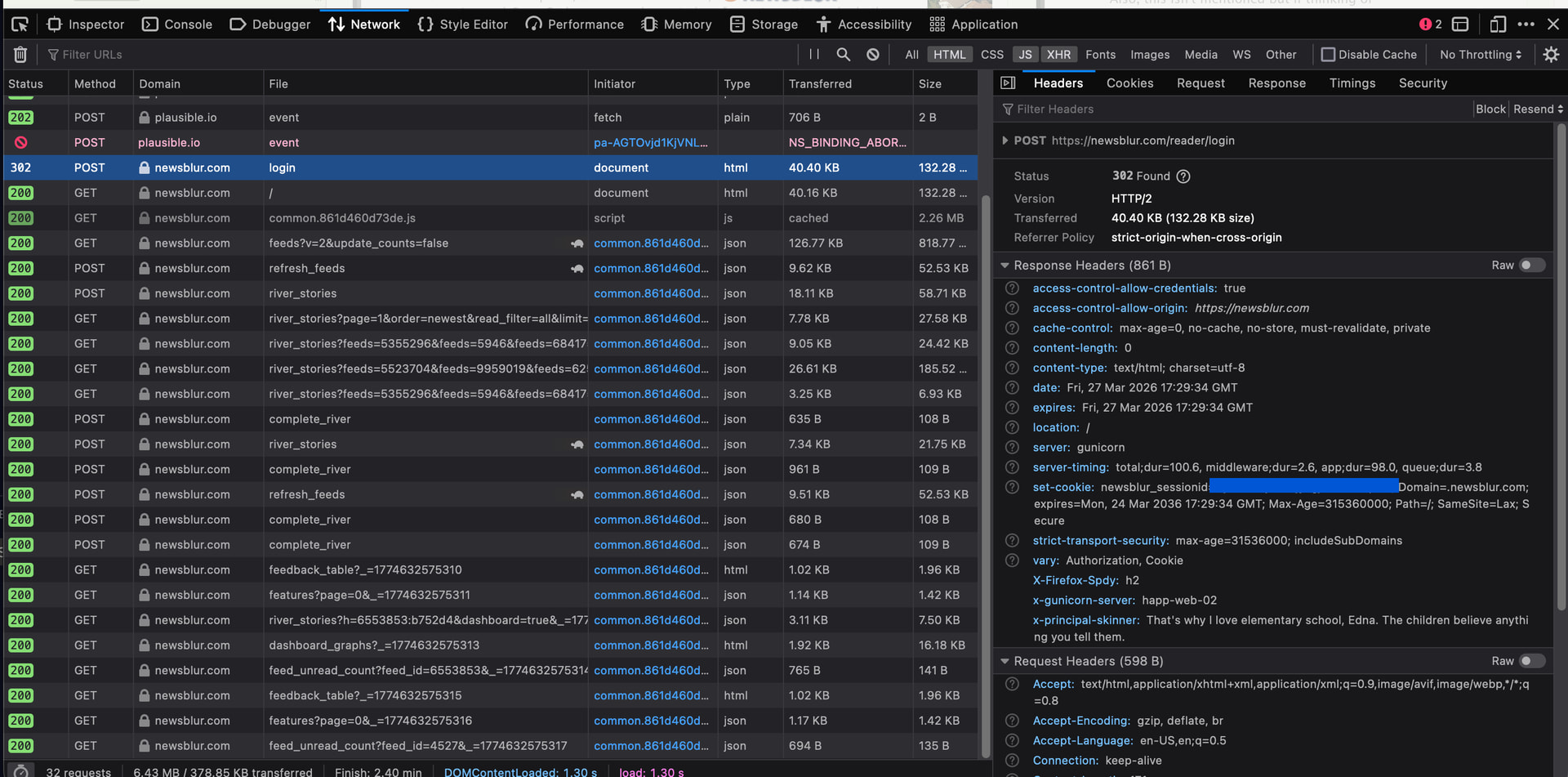Viewport: 1568px width, 777px height.
Task: Toggle Raw for Request Headers
Action: [1531, 661]
